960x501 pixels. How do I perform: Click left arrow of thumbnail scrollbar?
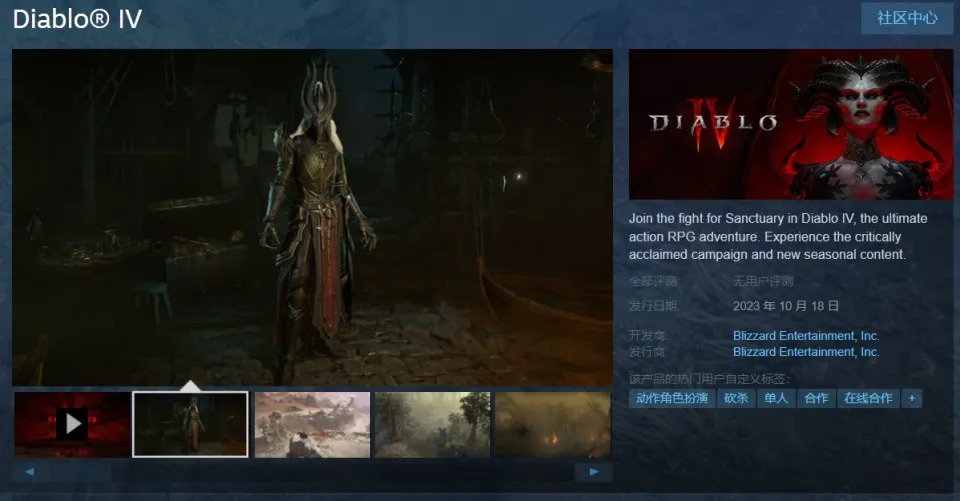(x=29, y=472)
